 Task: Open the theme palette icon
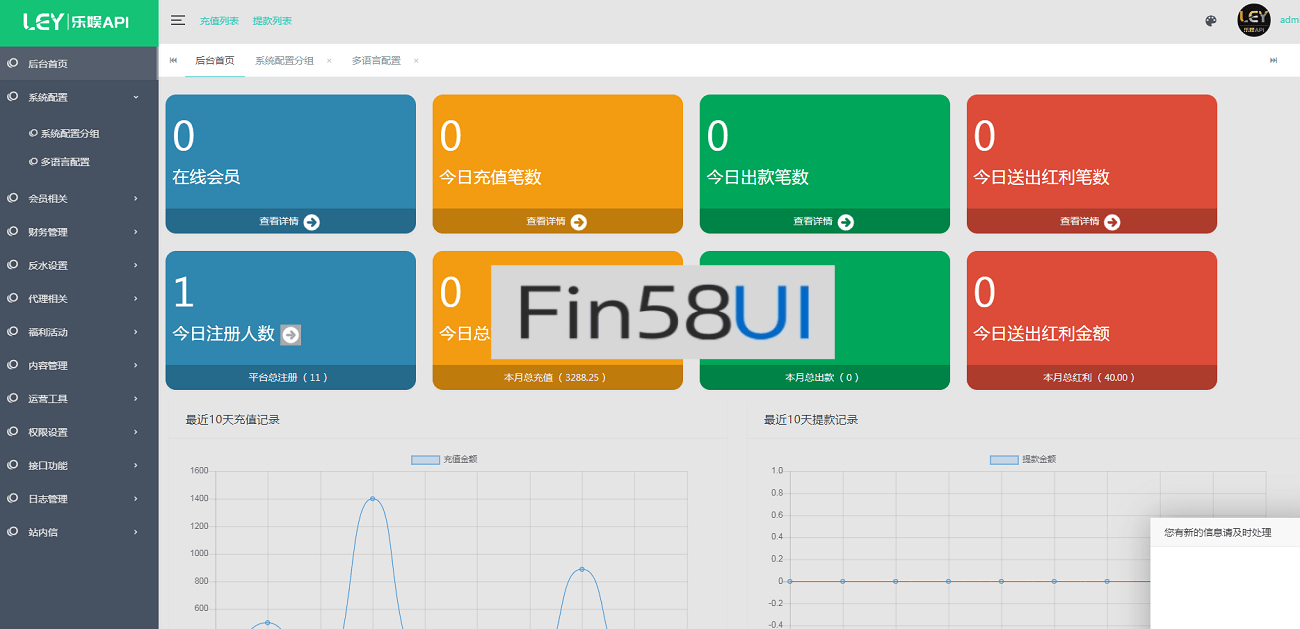tap(1211, 21)
